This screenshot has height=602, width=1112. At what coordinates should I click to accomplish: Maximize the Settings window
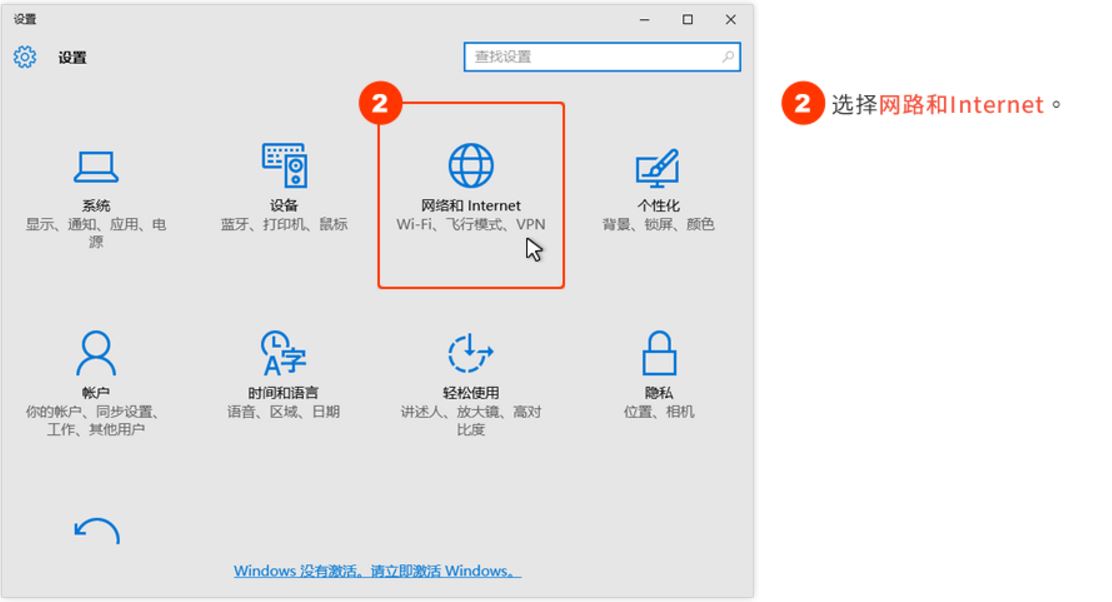click(x=687, y=20)
